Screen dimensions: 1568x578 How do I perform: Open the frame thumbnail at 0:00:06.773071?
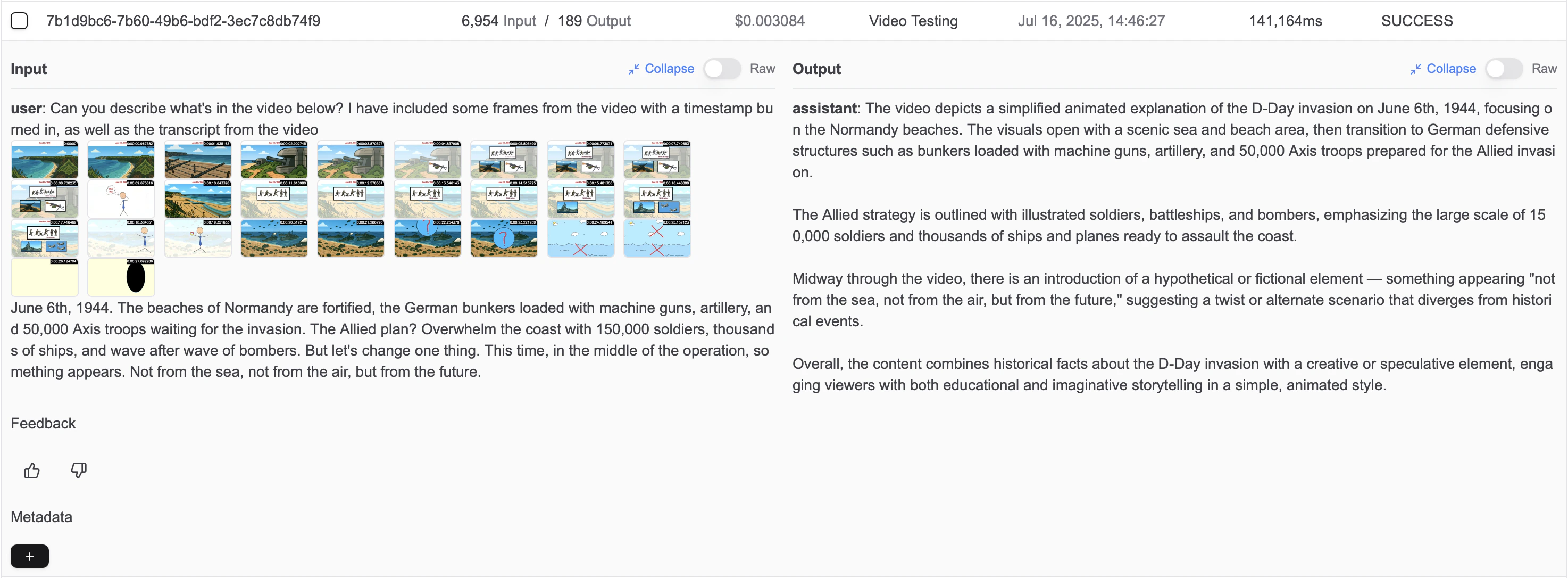(581, 160)
